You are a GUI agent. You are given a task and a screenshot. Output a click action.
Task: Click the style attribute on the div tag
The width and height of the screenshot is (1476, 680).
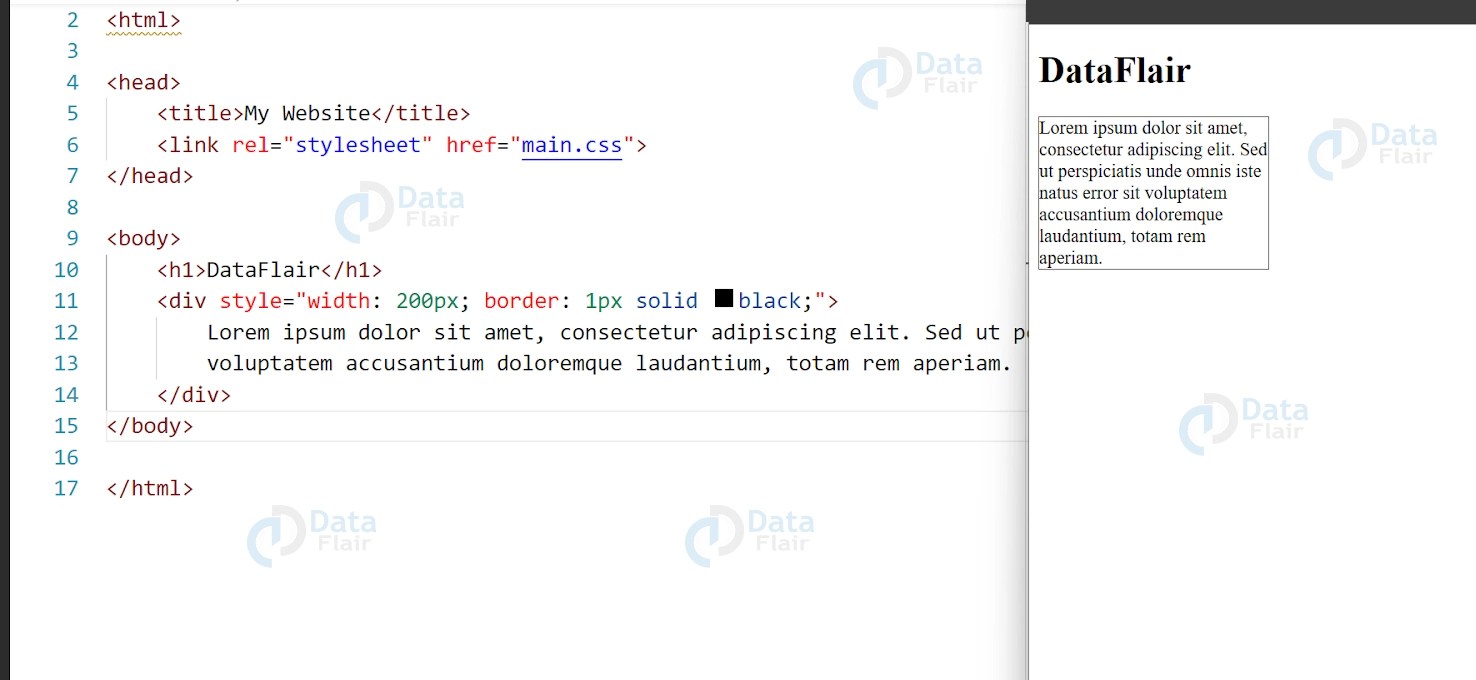point(248,300)
